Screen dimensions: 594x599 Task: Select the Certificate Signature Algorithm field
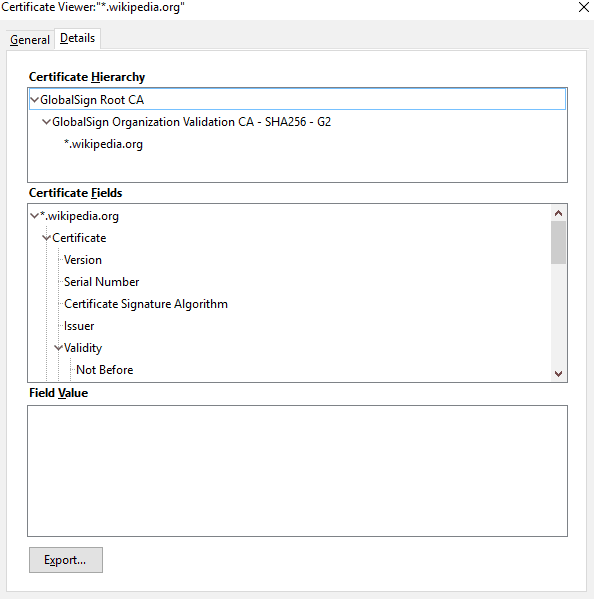[146, 304]
